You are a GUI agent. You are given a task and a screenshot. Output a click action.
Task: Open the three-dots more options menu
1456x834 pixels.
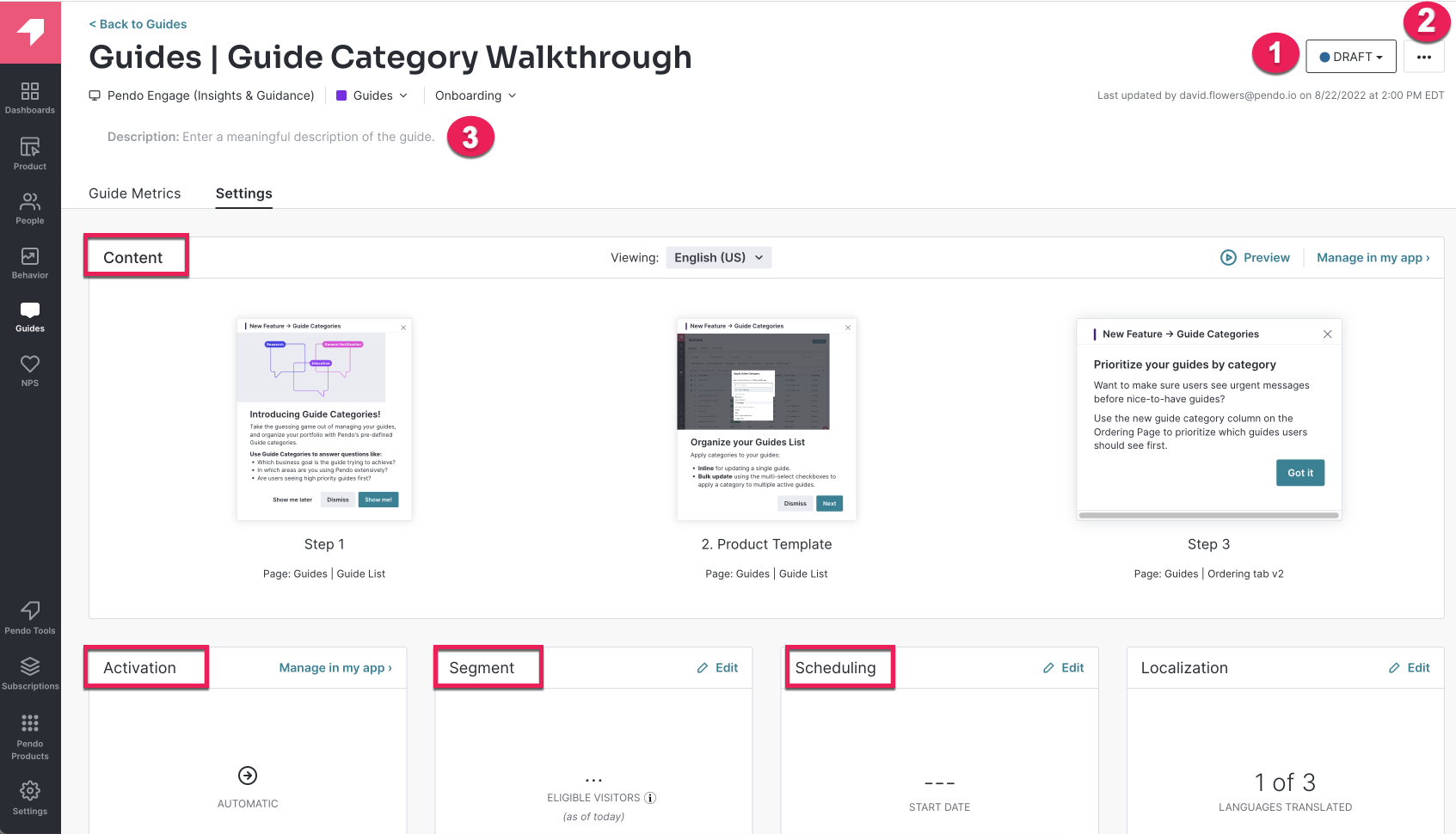[x=1424, y=57]
